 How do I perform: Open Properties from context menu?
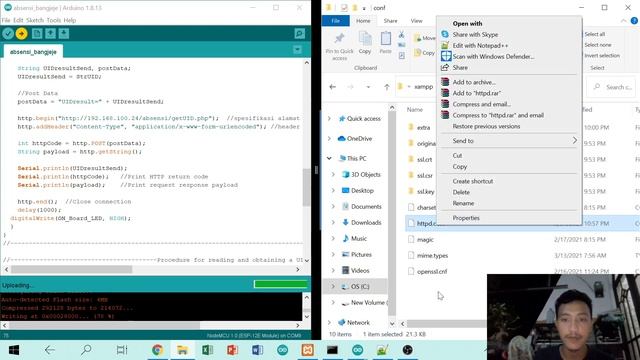[466, 218]
